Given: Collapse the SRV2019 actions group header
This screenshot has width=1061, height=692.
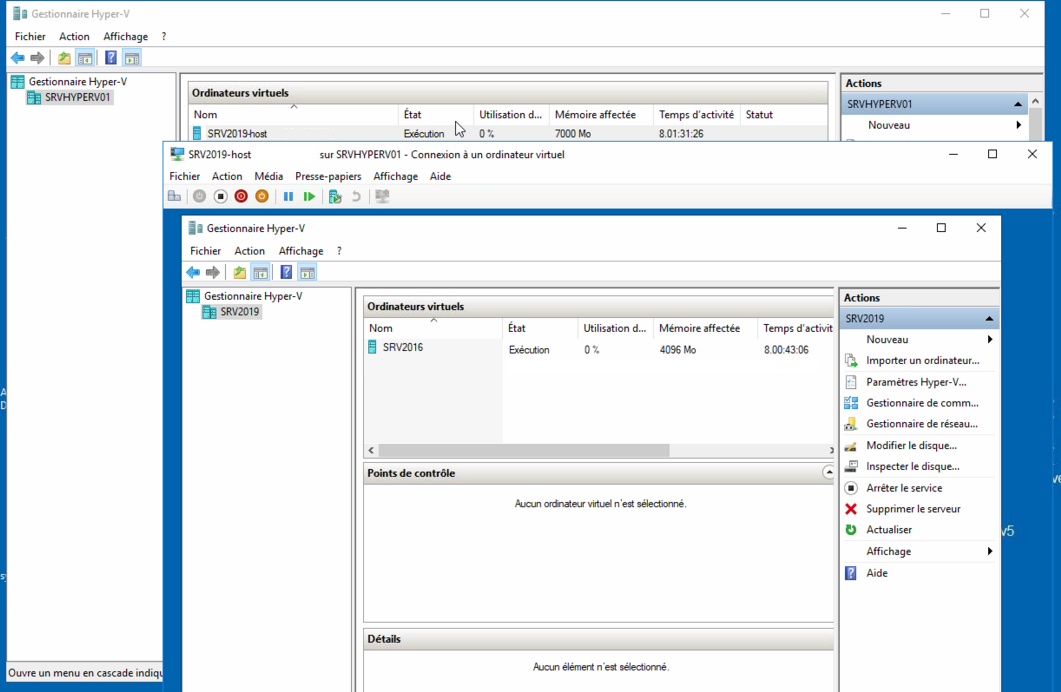Looking at the screenshot, I should point(989,319).
